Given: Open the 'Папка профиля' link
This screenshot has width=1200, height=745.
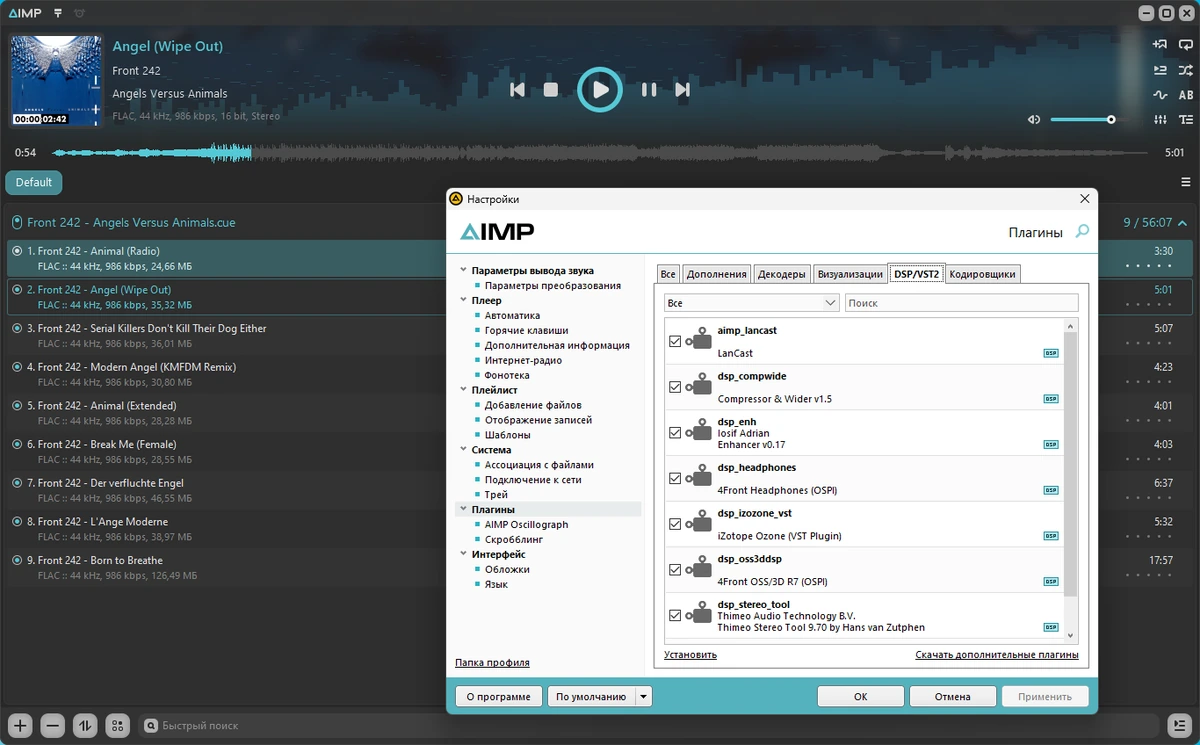Looking at the screenshot, I should (492, 662).
